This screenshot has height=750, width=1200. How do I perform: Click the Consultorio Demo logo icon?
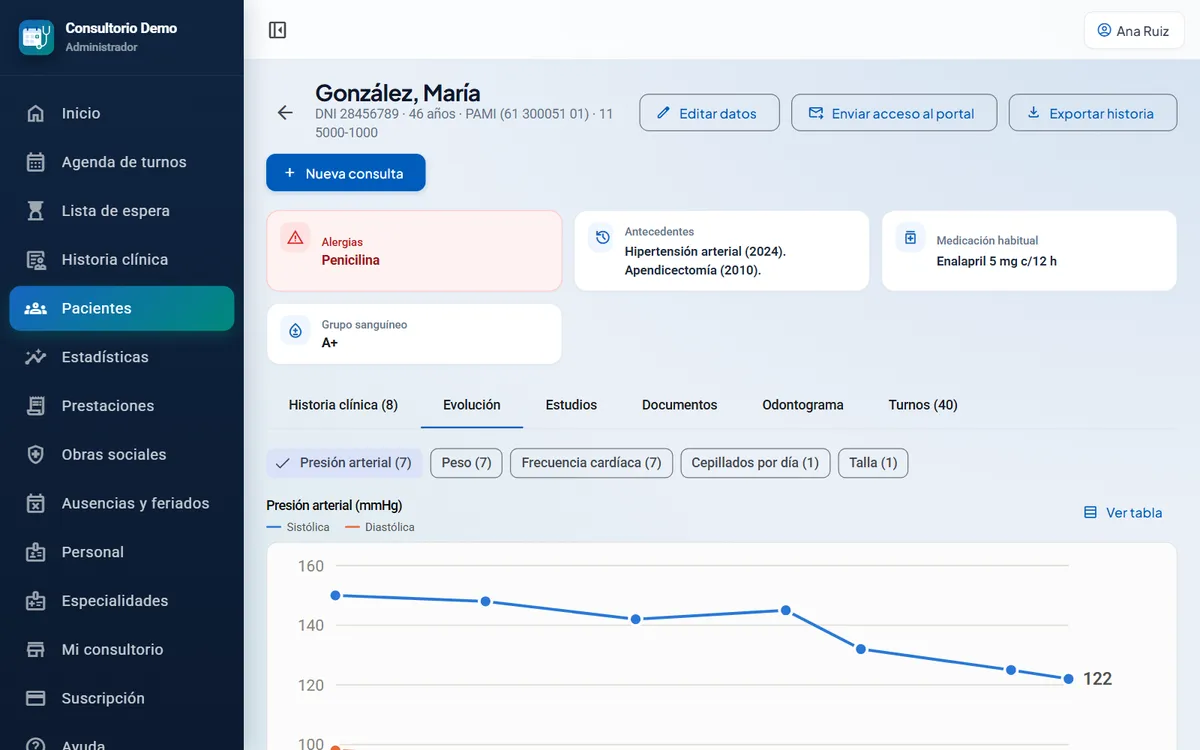[x=37, y=37]
